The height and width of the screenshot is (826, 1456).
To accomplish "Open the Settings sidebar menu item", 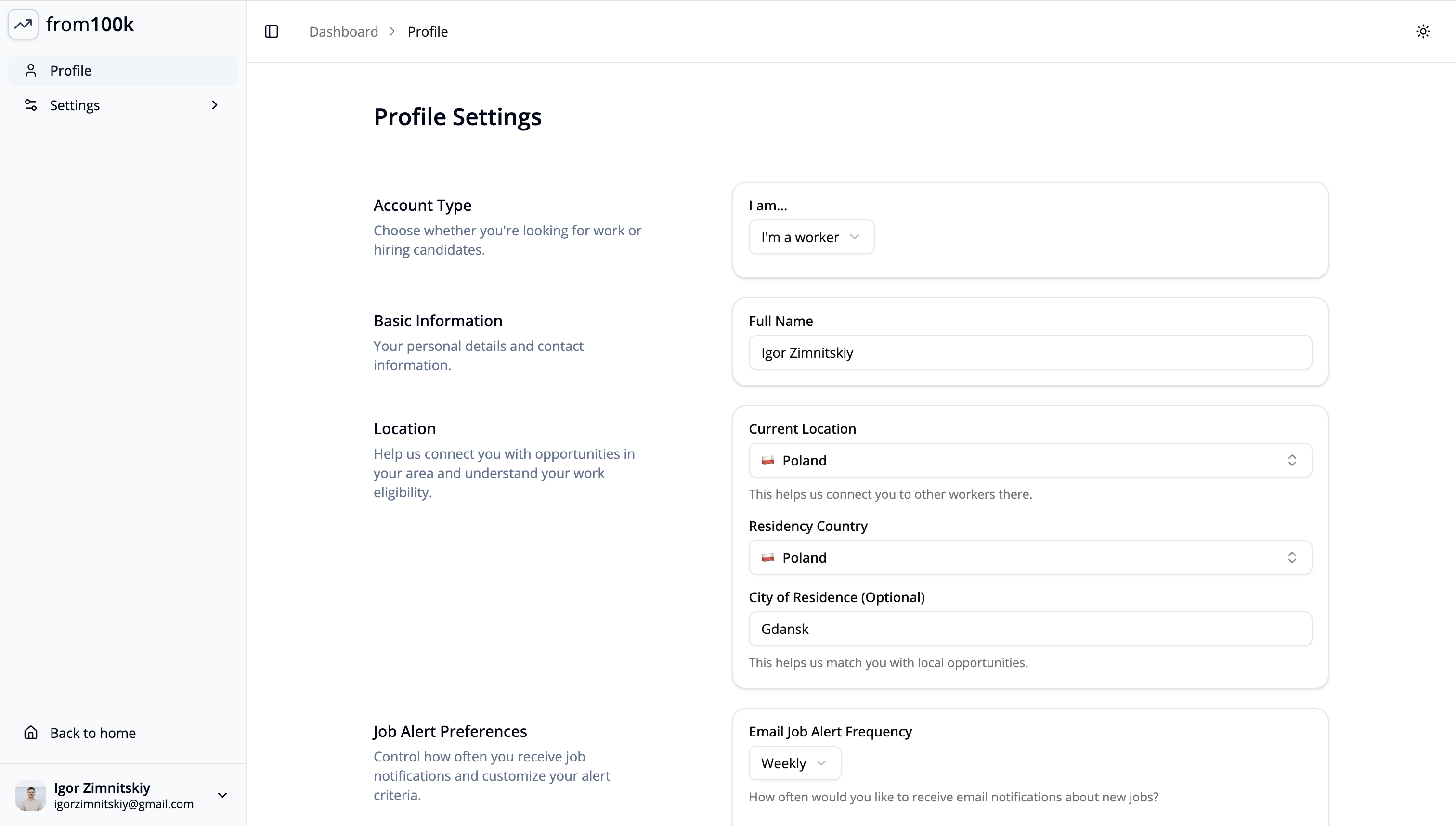I will pos(75,105).
